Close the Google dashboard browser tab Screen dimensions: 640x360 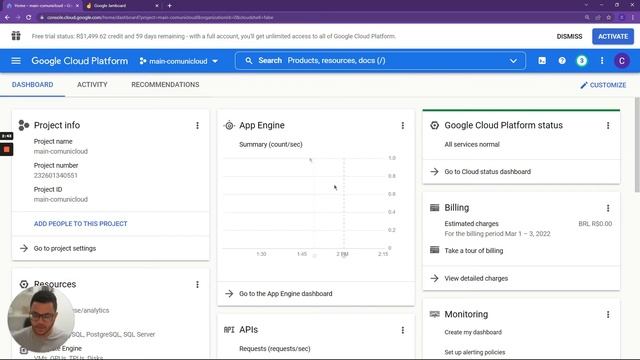157,6
